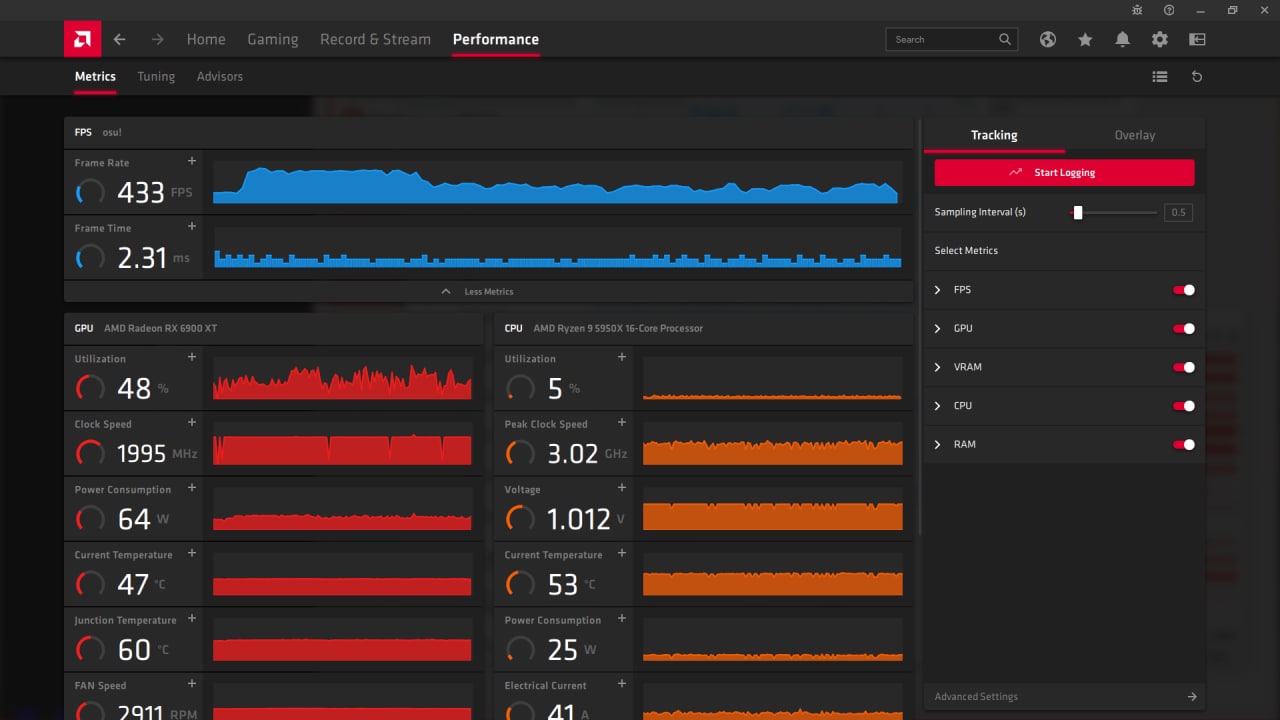Image resolution: width=1280 pixels, height=720 pixels.
Task: Open favorites star icon
Action: pos(1085,40)
